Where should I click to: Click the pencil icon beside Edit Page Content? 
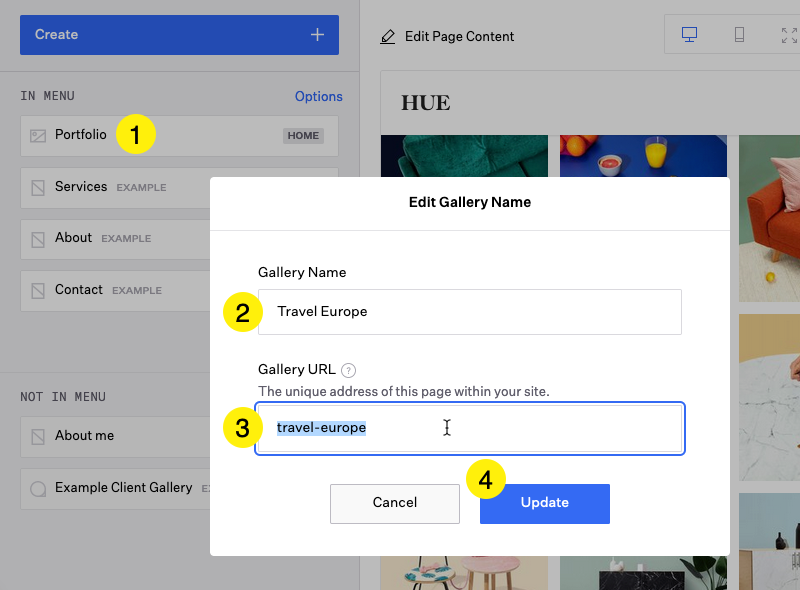(x=388, y=37)
